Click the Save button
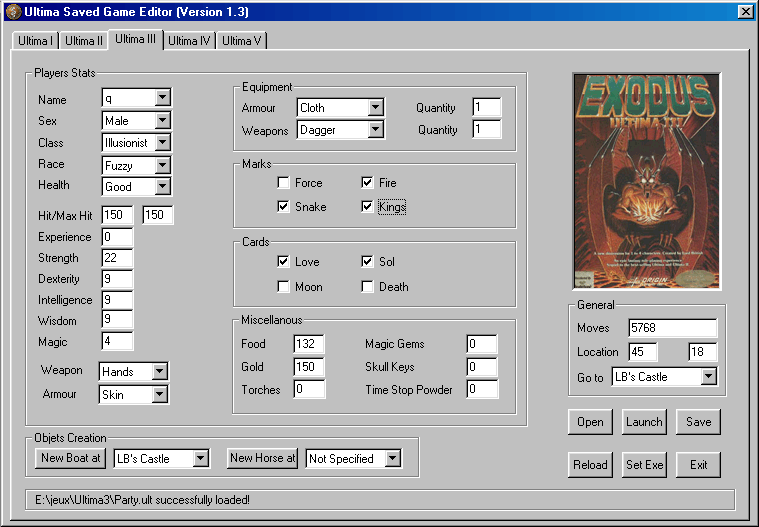Screen dimensions: 759x527 coord(698,422)
